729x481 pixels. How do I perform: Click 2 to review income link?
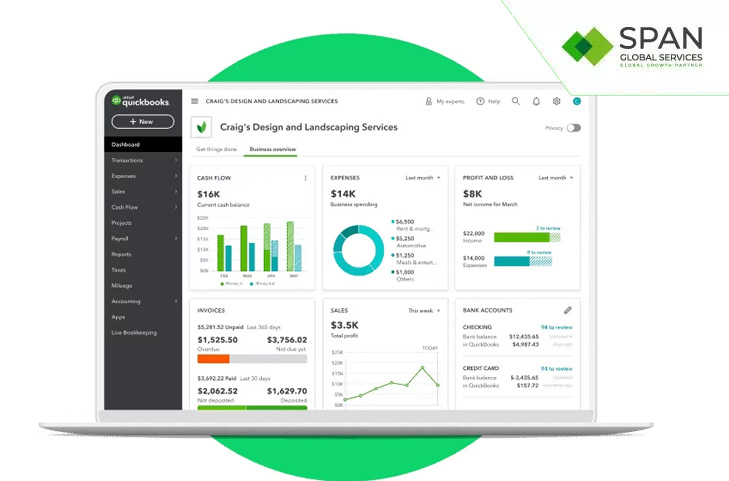[x=548, y=228]
